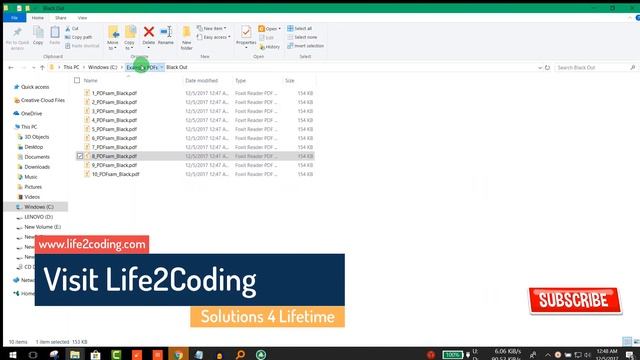Switch to the Share ribbon tab

pos(61,18)
